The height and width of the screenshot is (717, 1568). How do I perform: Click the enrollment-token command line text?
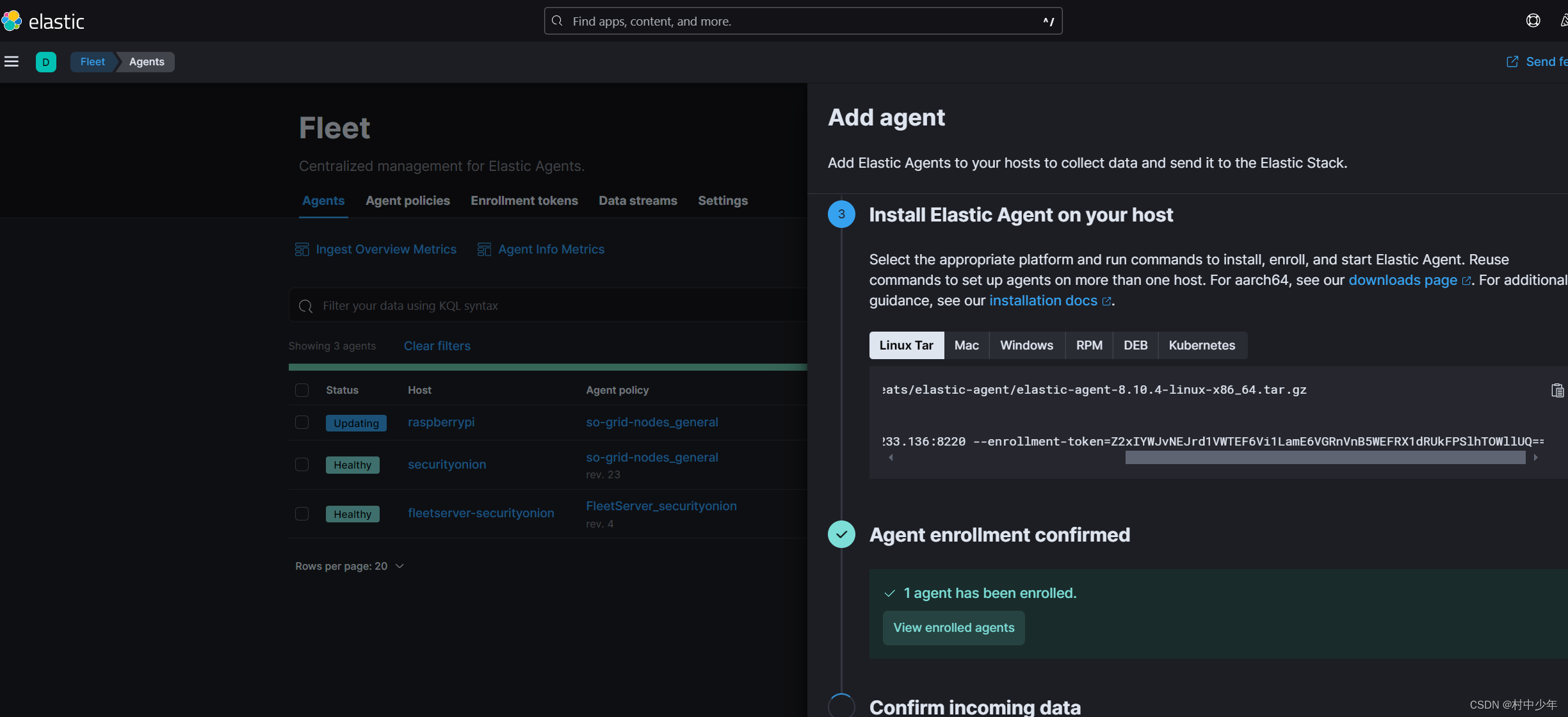pyautogui.click(x=1213, y=441)
